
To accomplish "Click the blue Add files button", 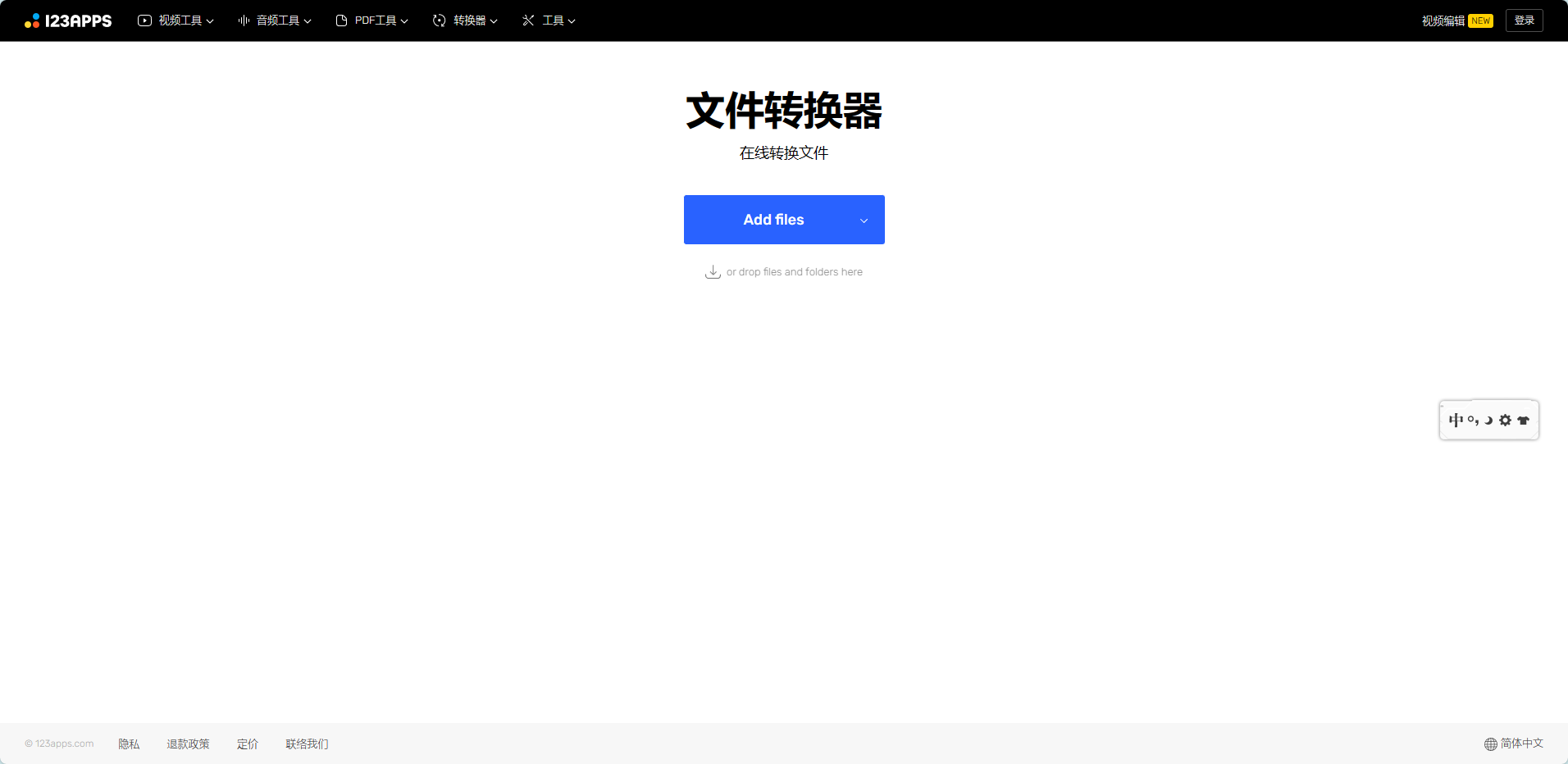I will [x=773, y=220].
